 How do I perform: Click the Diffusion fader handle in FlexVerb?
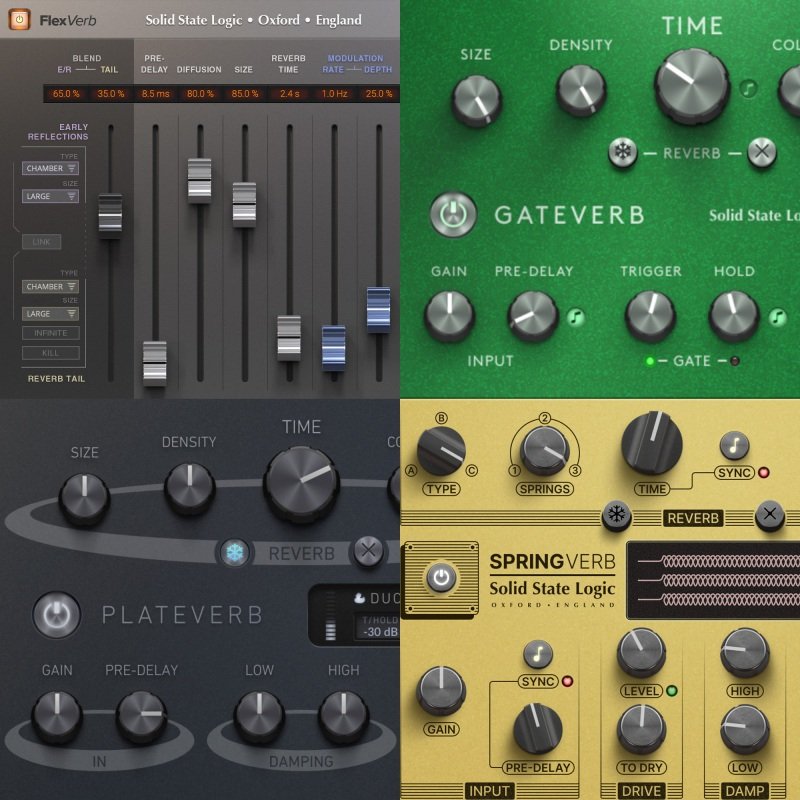tap(199, 180)
